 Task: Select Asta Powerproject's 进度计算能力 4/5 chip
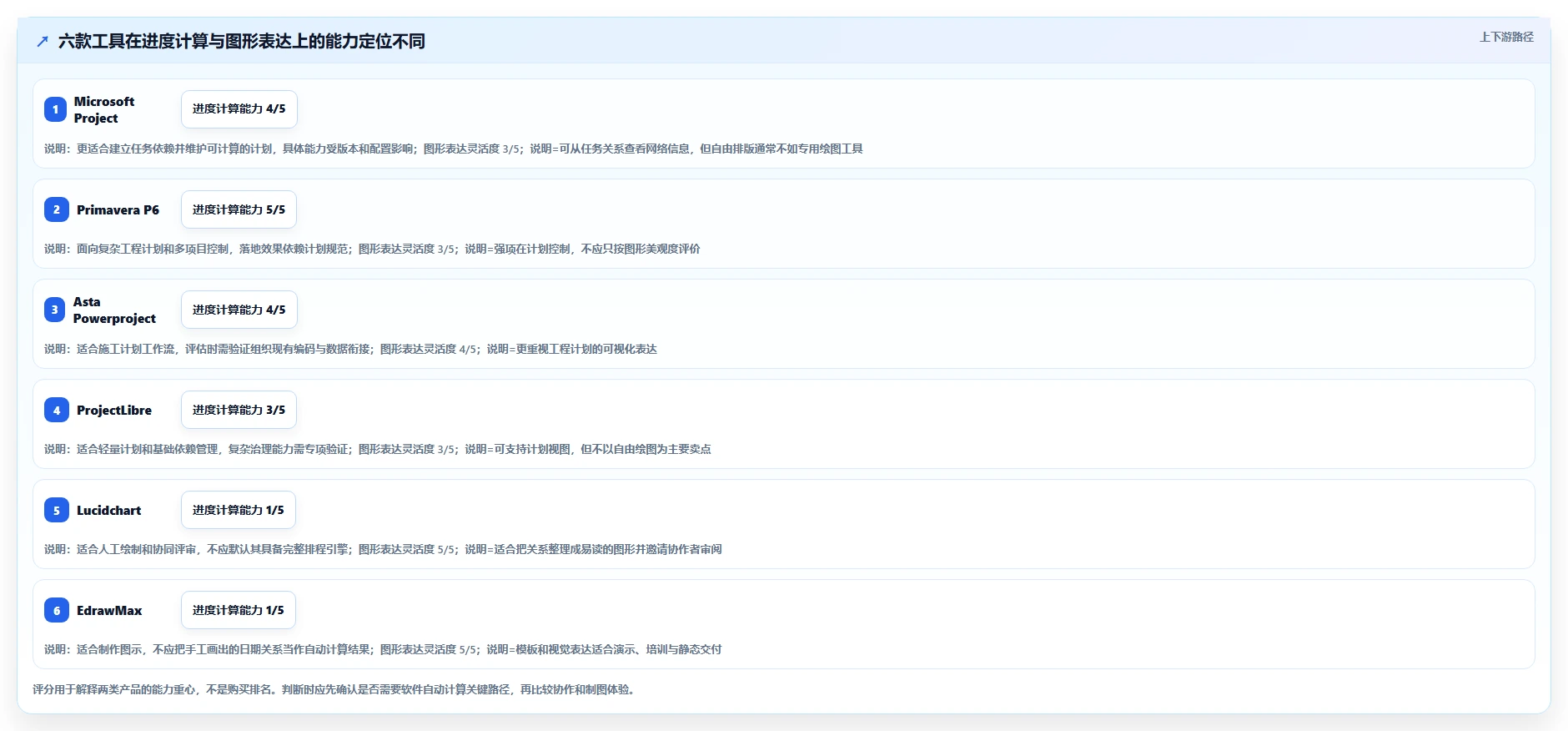[239, 310]
